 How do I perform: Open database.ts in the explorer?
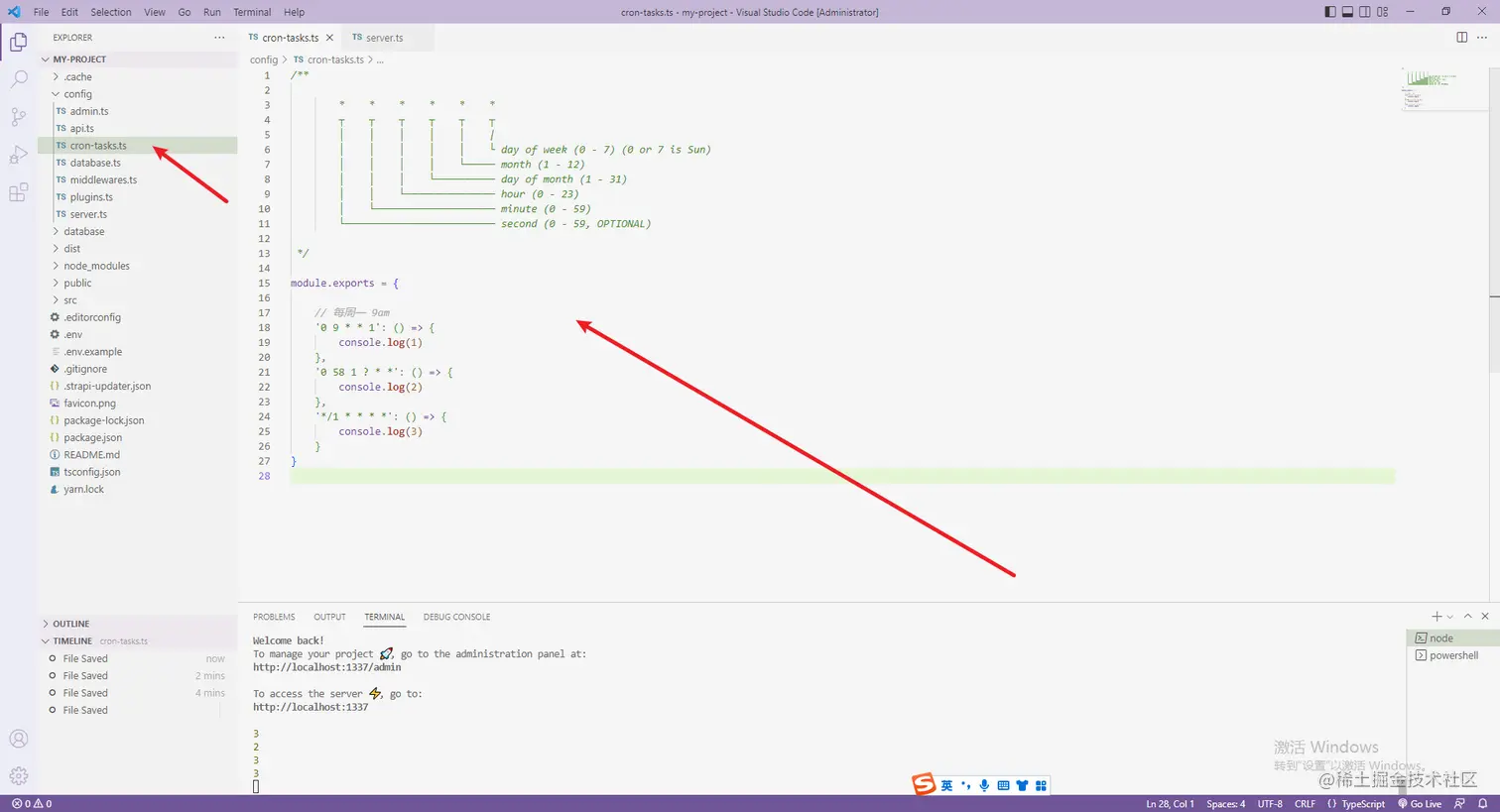click(138, 163)
